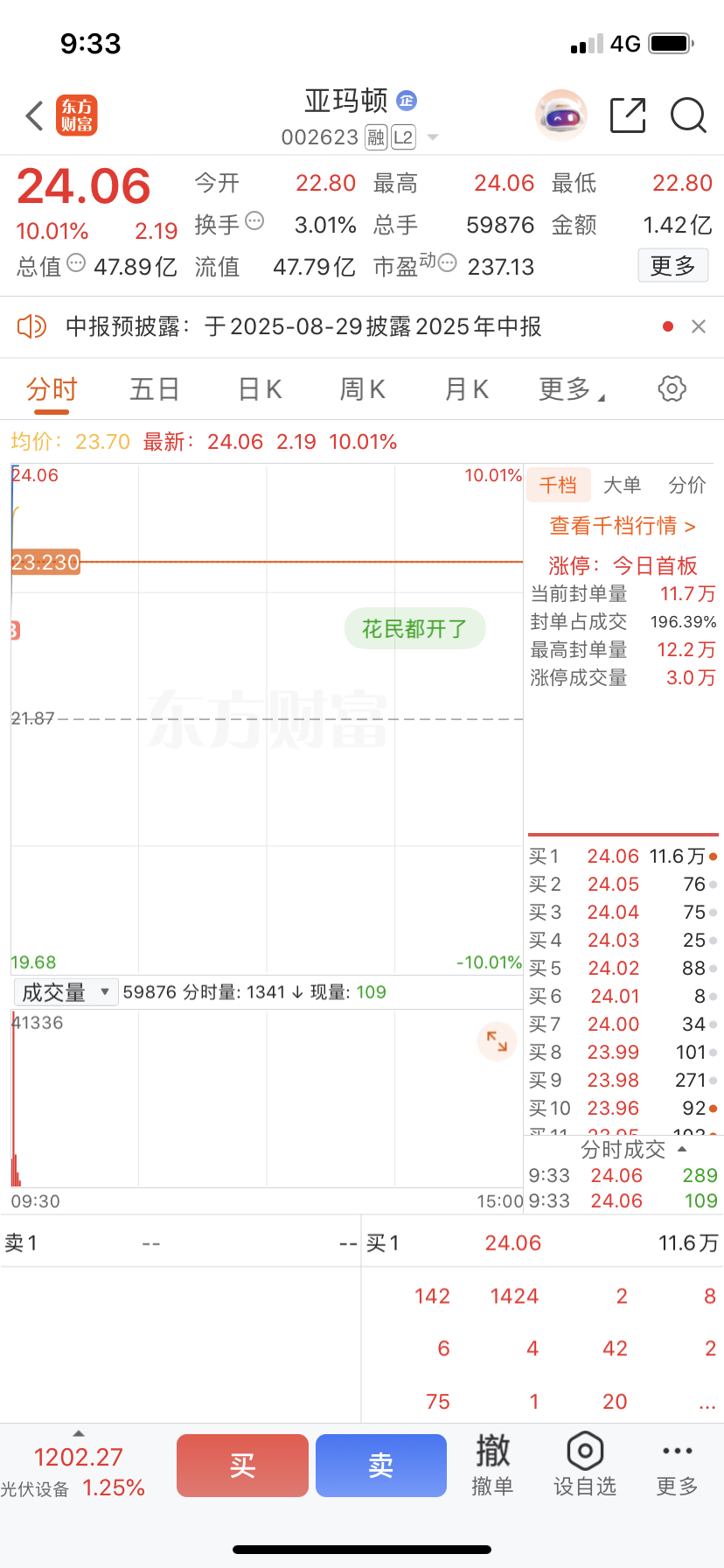The width and height of the screenshot is (724, 1568).
Task: Tap the 9:33 trade with volume 289
Action: tap(623, 1175)
